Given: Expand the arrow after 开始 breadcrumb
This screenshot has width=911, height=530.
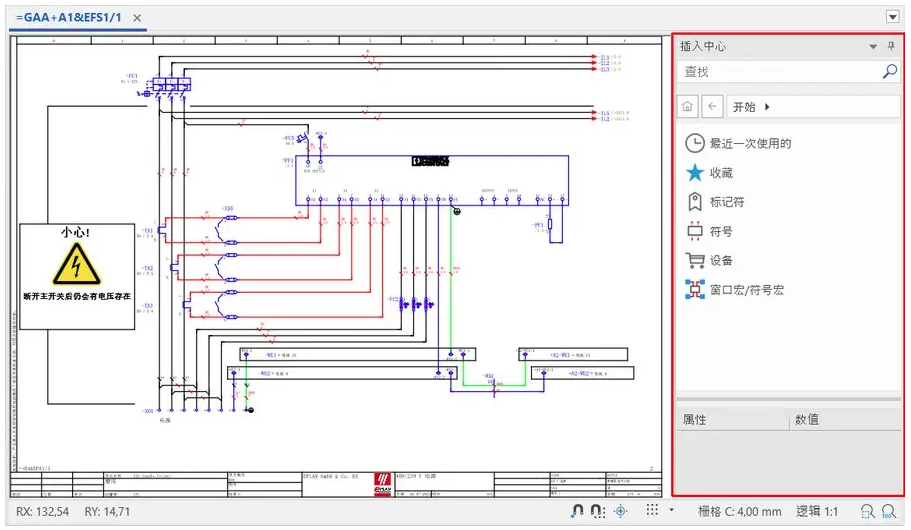Looking at the screenshot, I should 767,107.
